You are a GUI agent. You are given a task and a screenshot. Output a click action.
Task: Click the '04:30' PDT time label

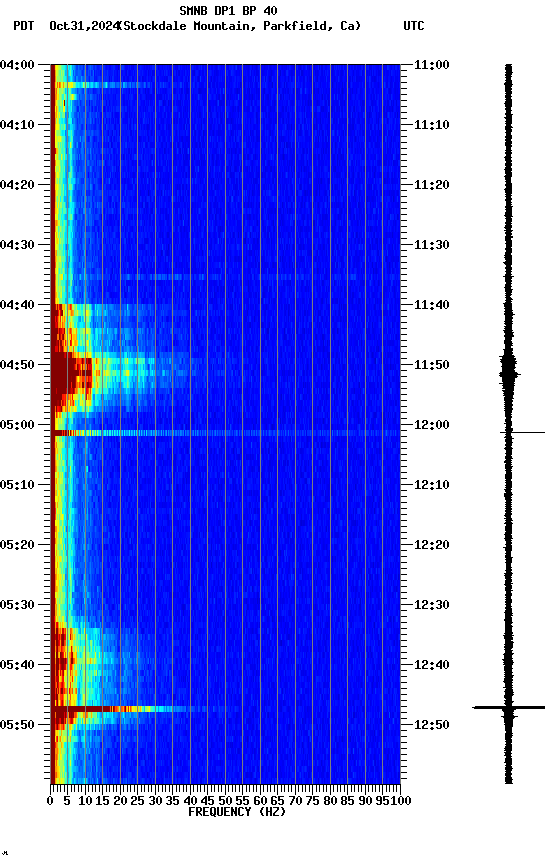tap(17, 245)
